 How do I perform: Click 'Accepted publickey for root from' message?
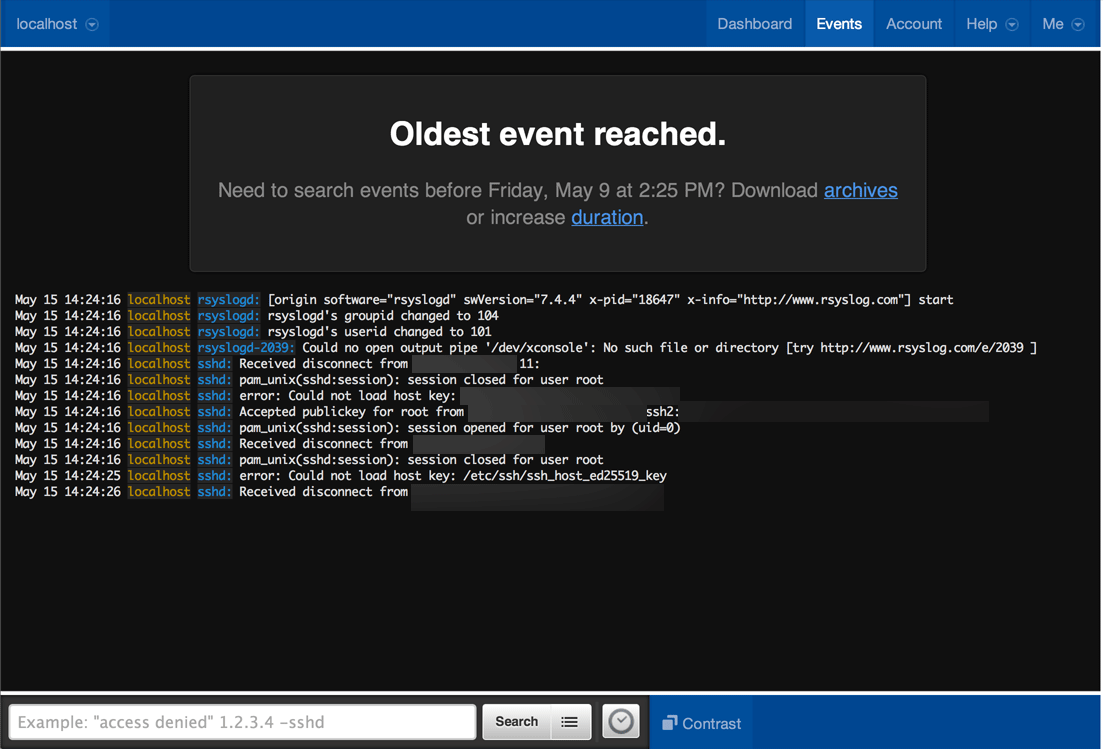[x=351, y=412]
